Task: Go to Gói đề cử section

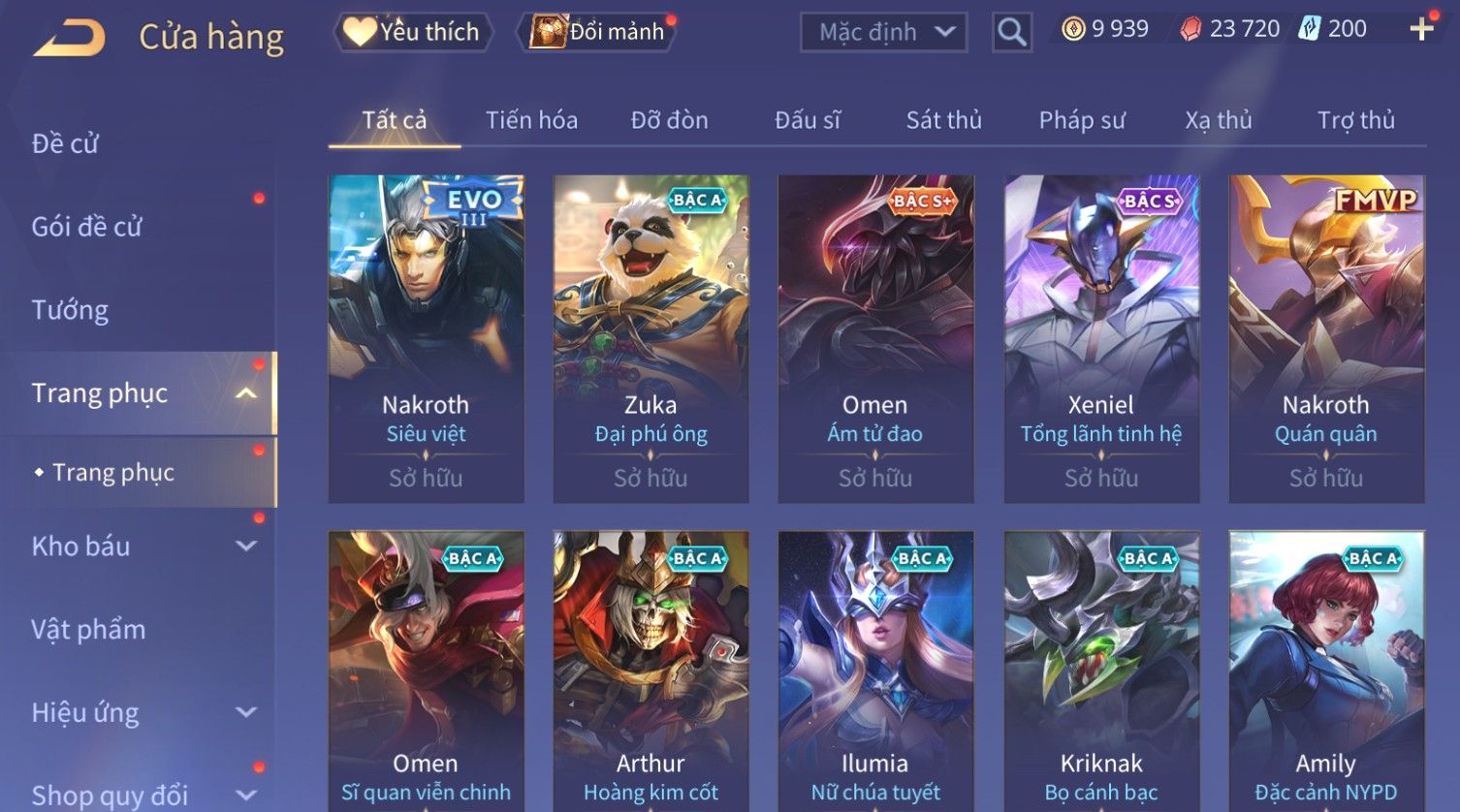Action: pyautogui.click(x=86, y=227)
